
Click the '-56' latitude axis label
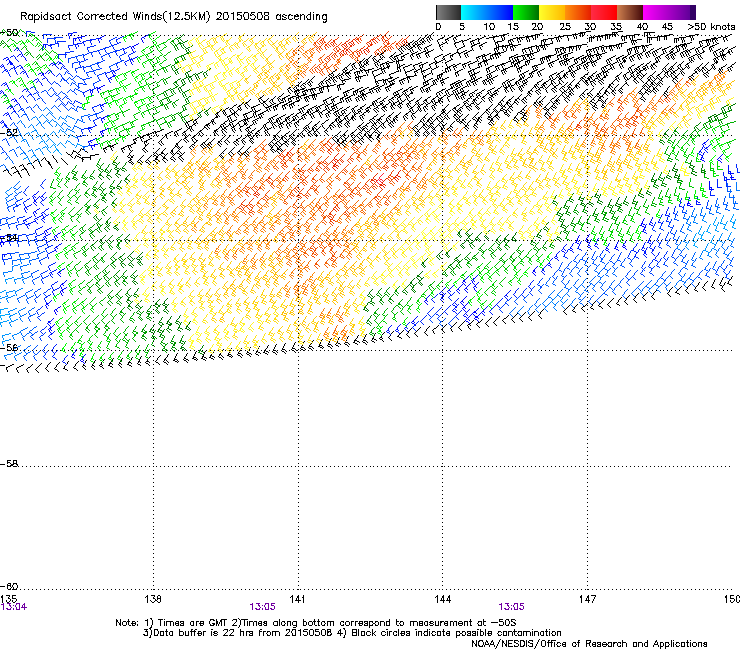click(9, 347)
